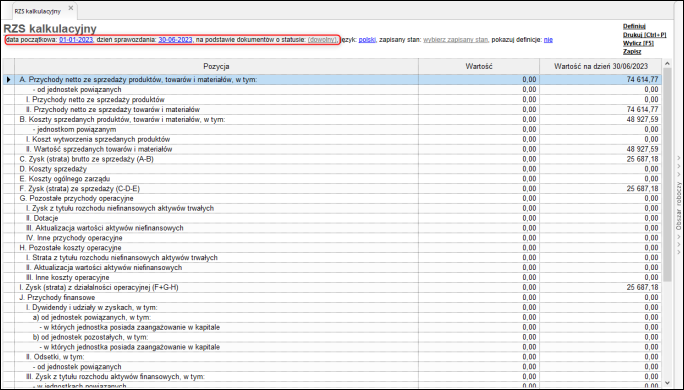Click current row indicator arrow for row A
This screenshot has height=390, width=684.
point(8,79)
